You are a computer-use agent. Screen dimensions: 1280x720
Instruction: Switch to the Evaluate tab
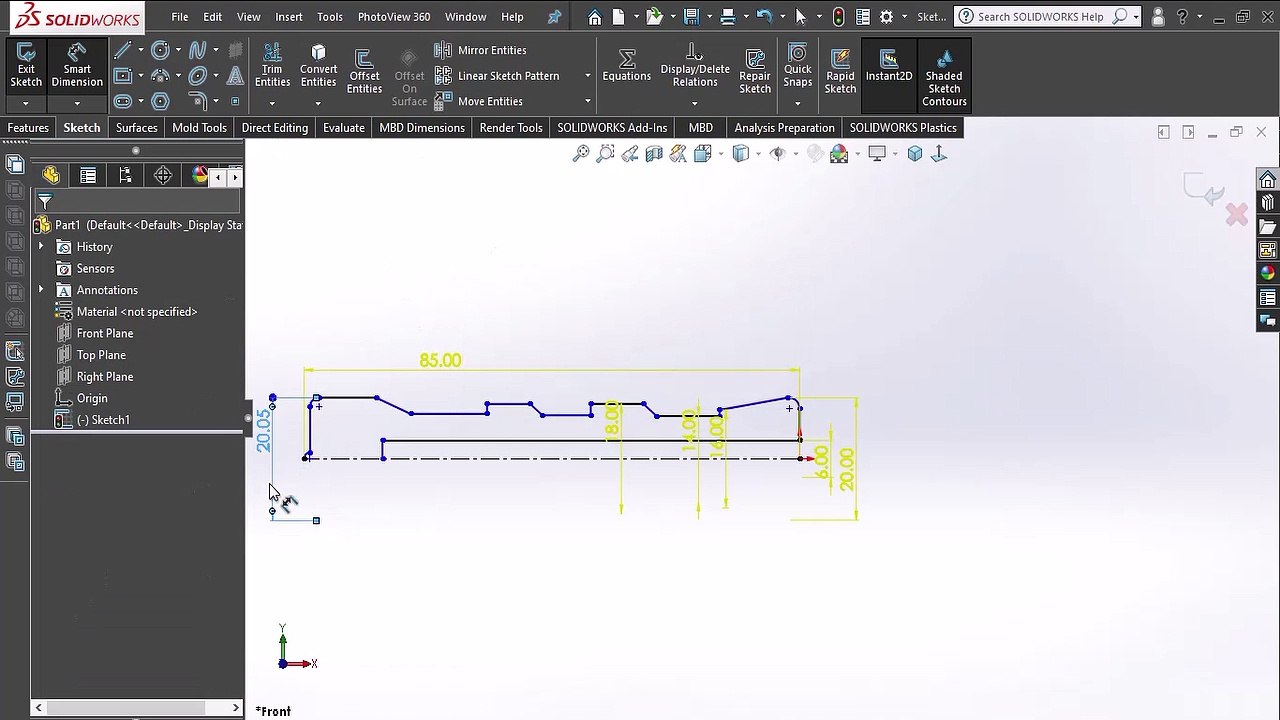(x=343, y=128)
